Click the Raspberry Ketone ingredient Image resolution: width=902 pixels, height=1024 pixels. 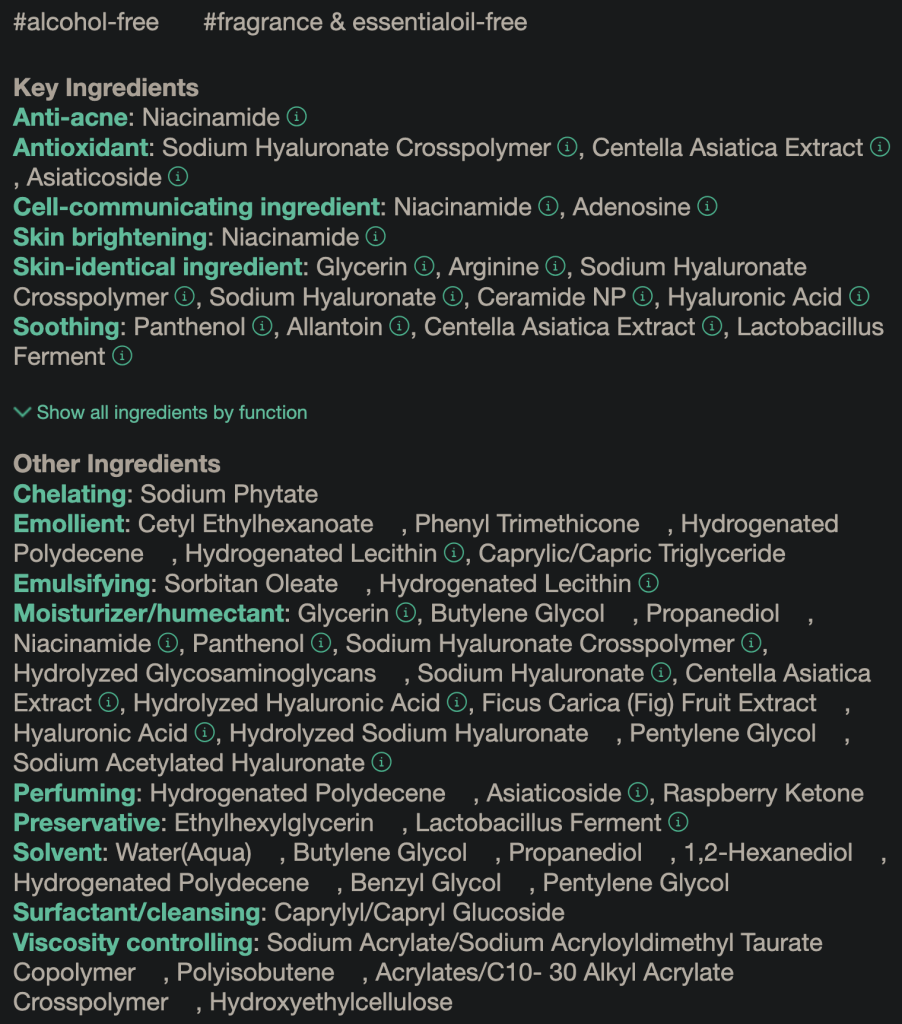763,793
